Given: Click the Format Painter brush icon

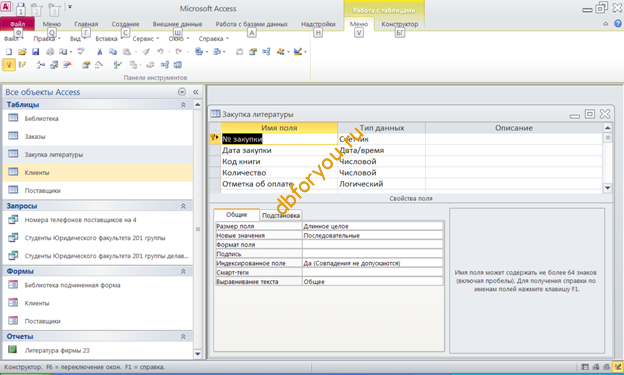Looking at the screenshot, I should pyautogui.click(x=146, y=52).
